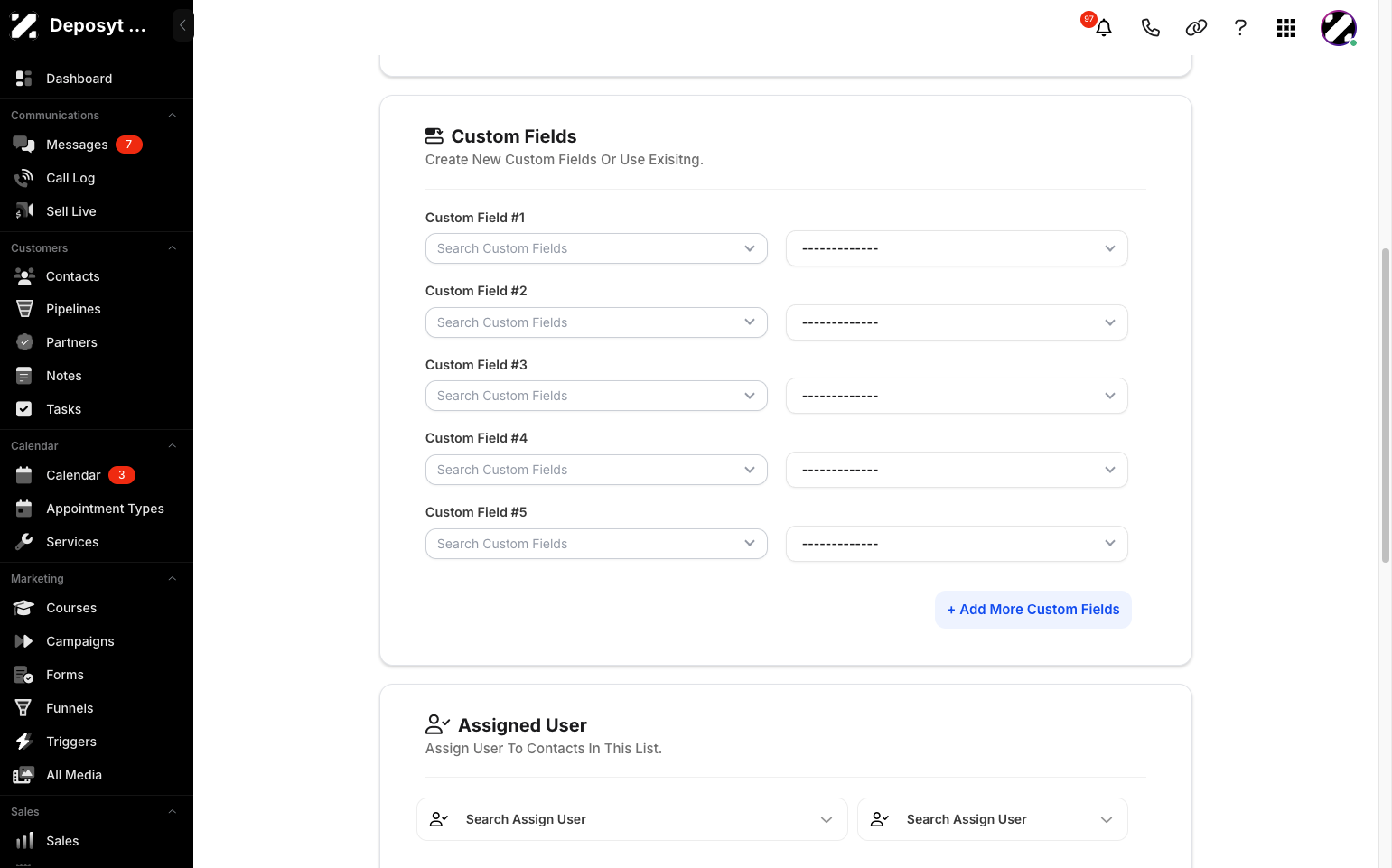This screenshot has width=1392, height=868.
Task: Open the help question mark icon
Action: click(x=1240, y=28)
